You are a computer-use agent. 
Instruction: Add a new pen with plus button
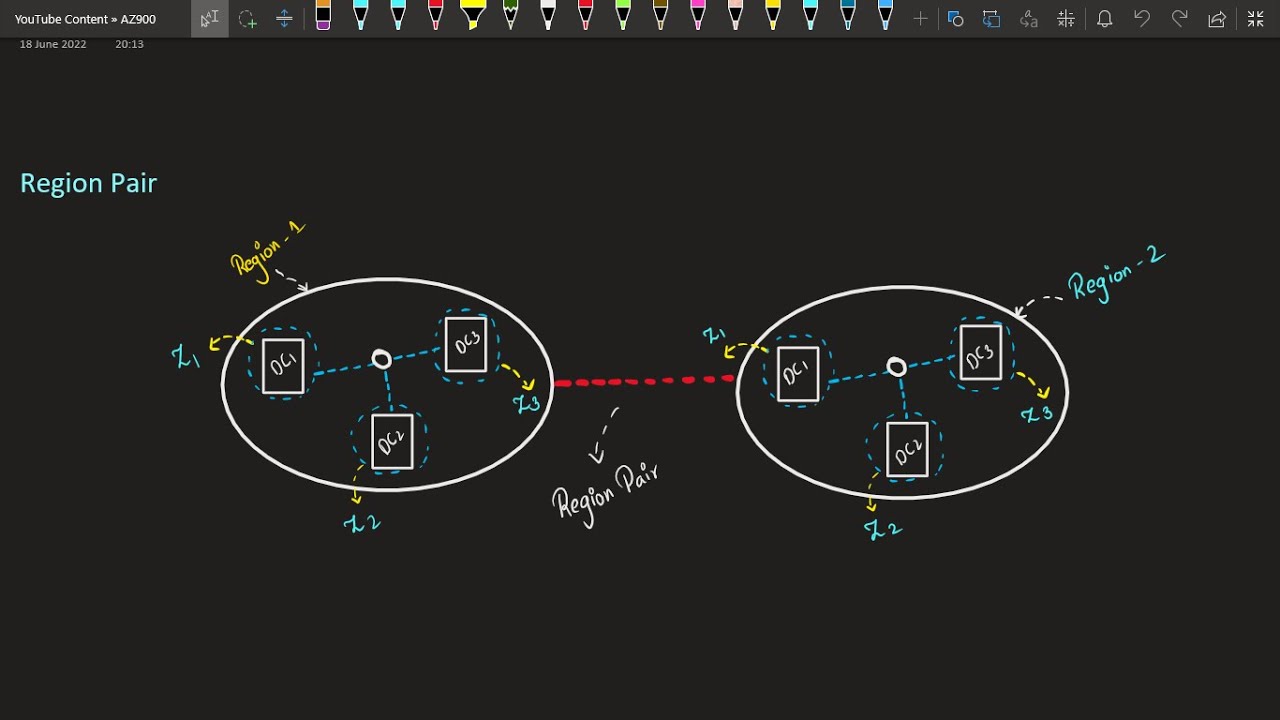920,19
